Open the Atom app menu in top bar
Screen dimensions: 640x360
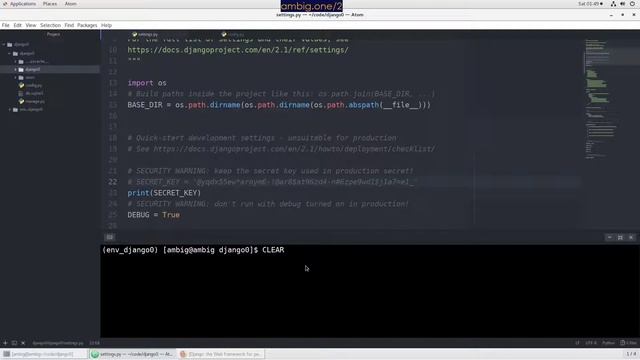[71, 4]
